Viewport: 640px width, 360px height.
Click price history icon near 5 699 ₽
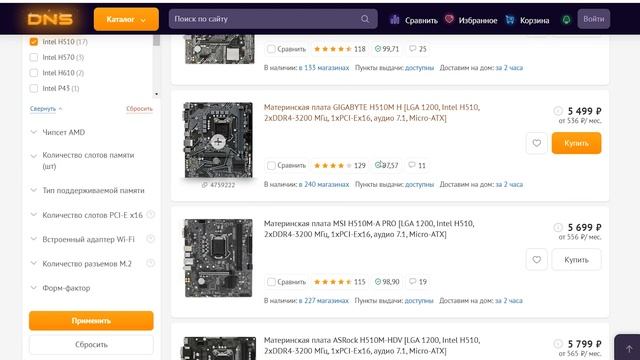[x=558, y=227]
